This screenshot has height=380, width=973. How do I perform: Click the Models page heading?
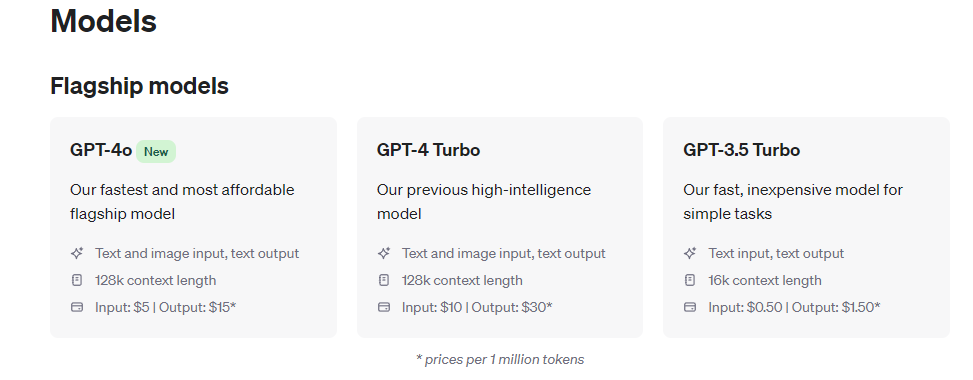click(x=104, y=21)
